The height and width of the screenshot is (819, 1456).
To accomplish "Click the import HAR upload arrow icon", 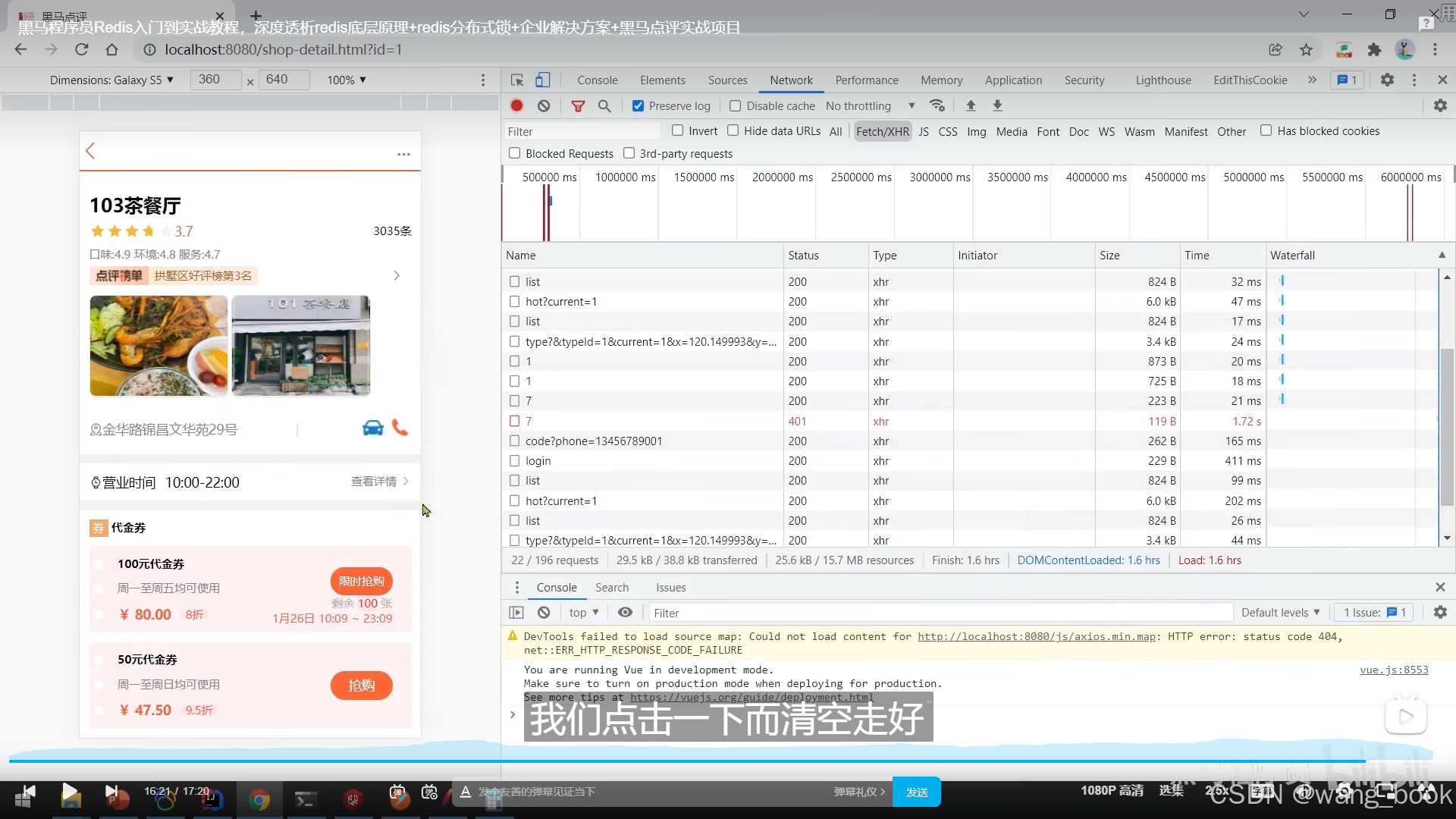I will 971,105.
